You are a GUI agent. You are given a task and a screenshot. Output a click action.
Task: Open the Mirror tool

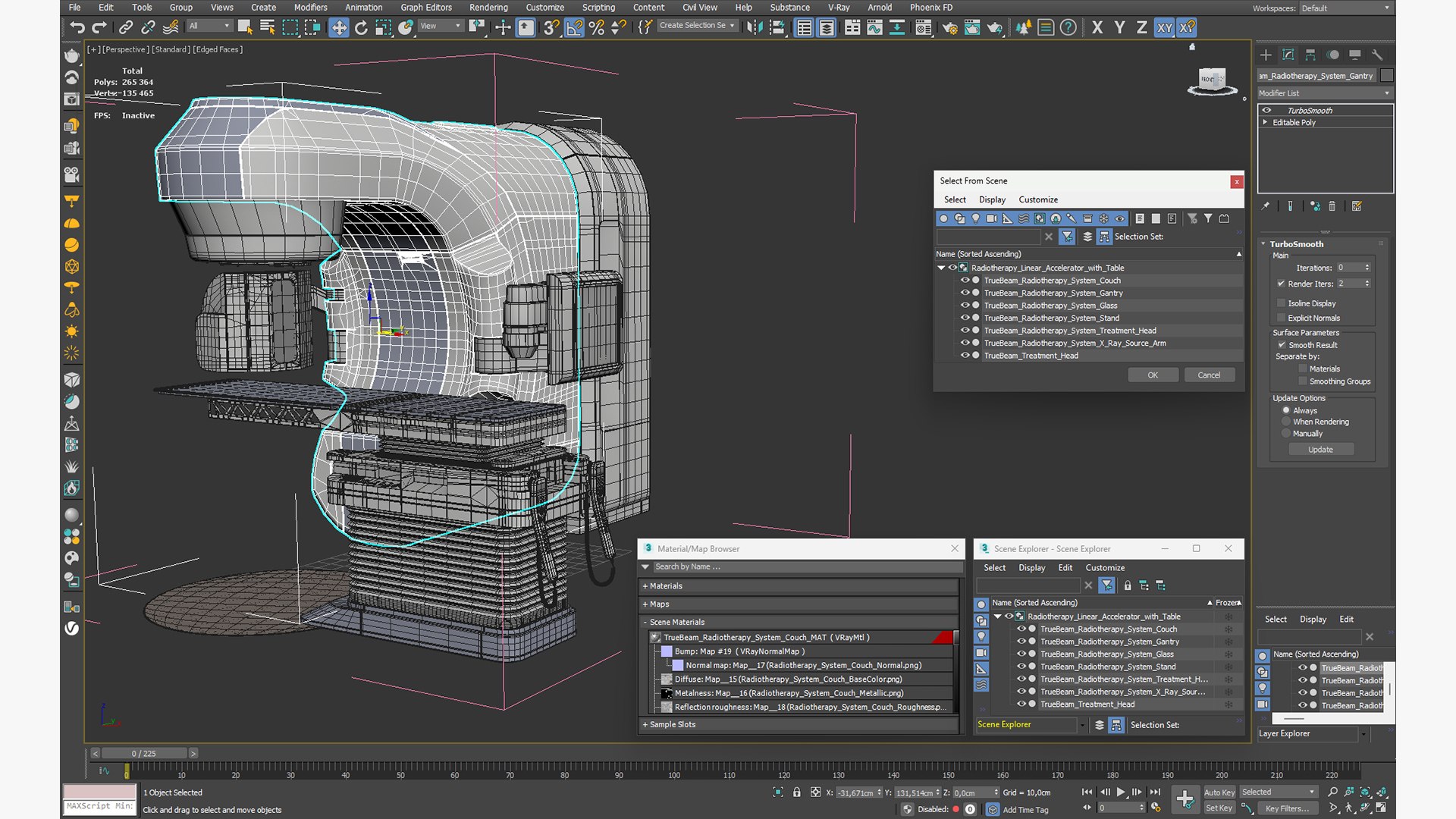click(754, 27)
